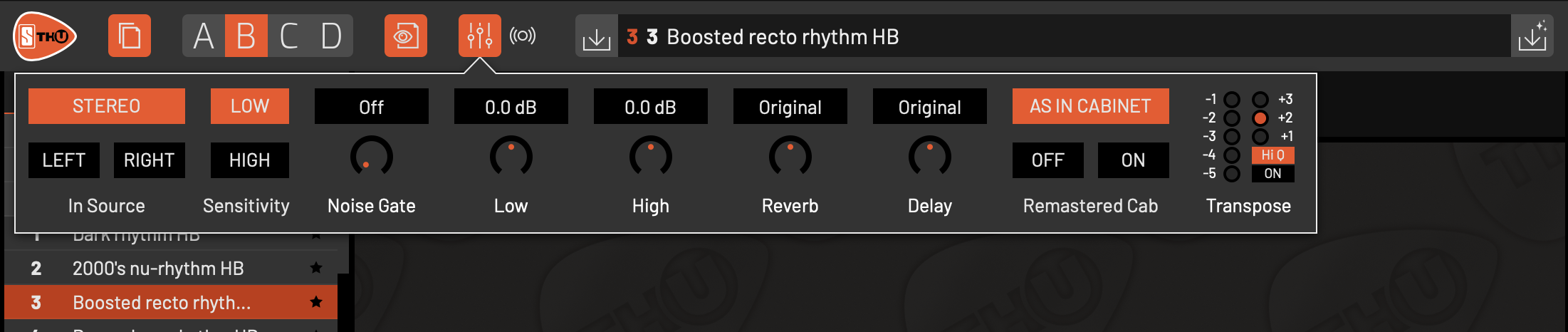The height and width of the screenshot is (332, 1568).
Task: Turn Remastered Cab ON
Action: 1133,160
